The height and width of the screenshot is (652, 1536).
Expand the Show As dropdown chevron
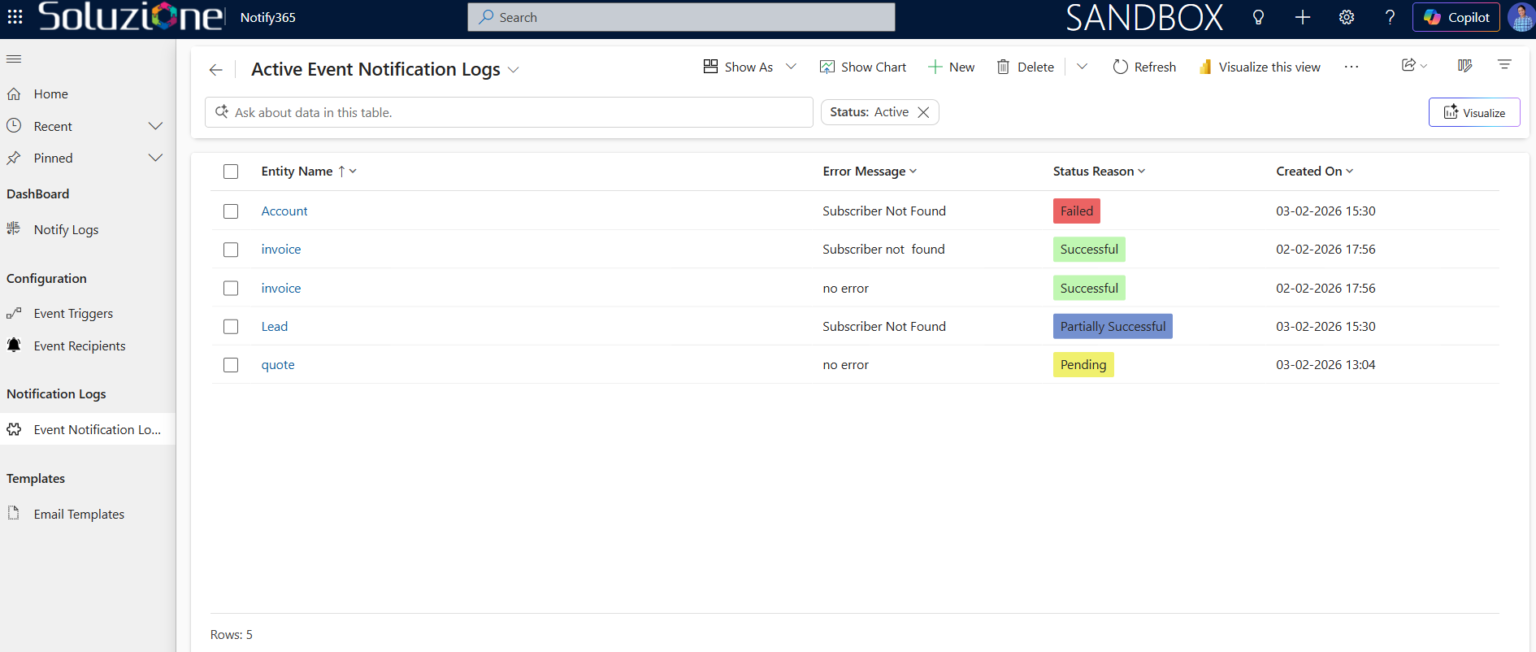click(791, 67)
